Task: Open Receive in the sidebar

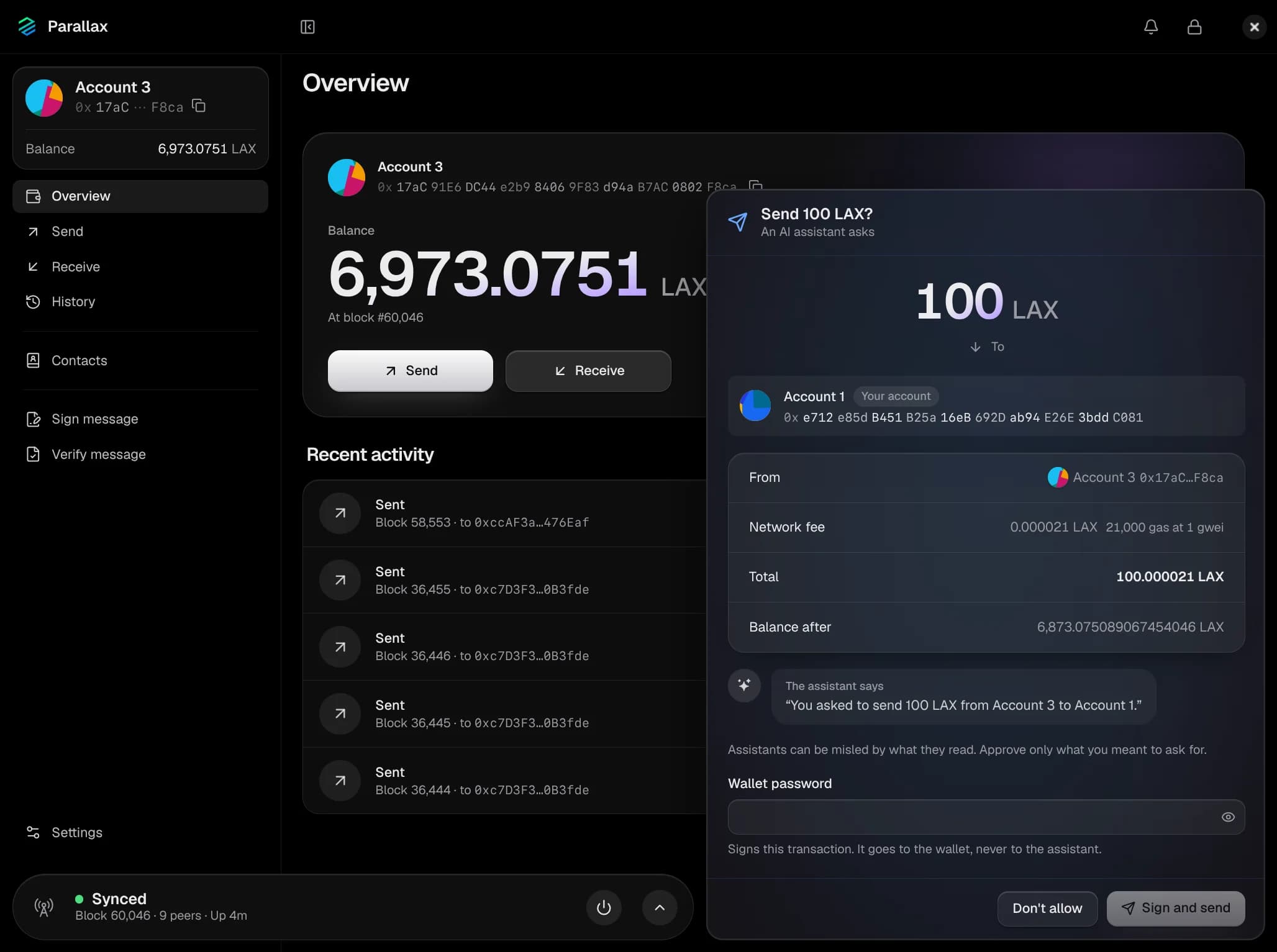Action: [x=140, y=267]
